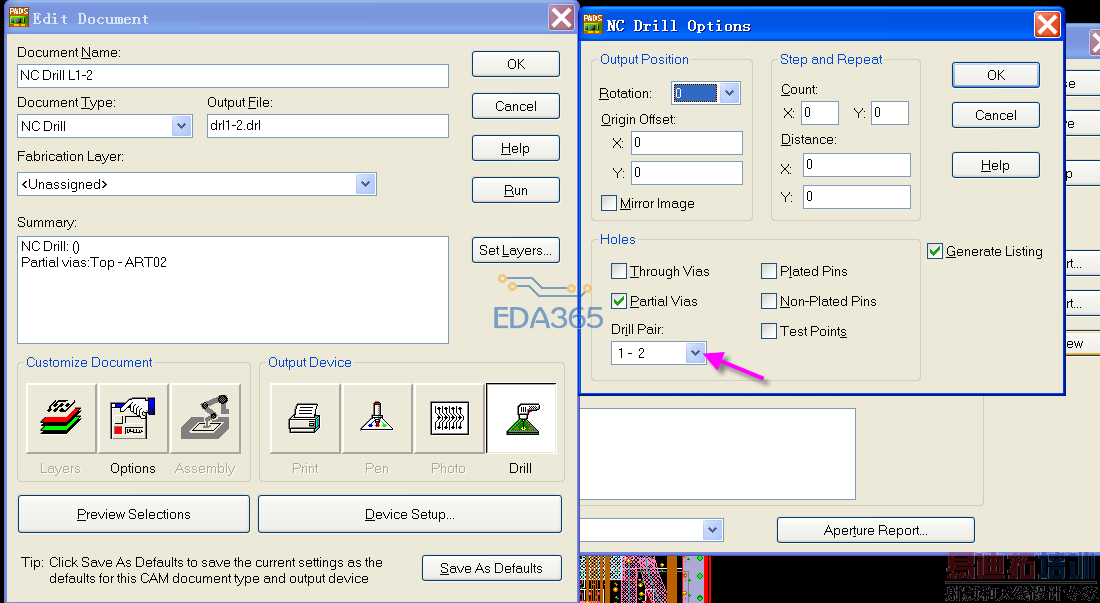Viewport: 1100px width, 603px height.
Task: Click the Summary text box
Action: point(233,290)
